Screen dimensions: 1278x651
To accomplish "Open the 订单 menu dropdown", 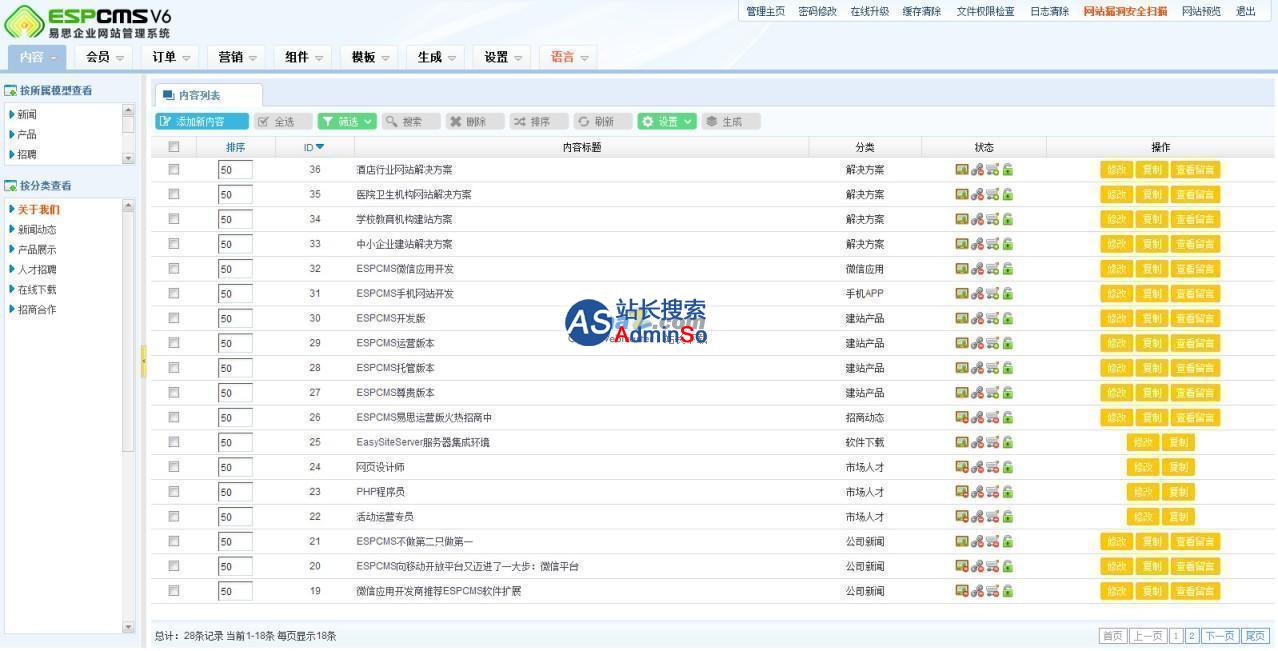I will pyautogui.click(x=171, y=57).
